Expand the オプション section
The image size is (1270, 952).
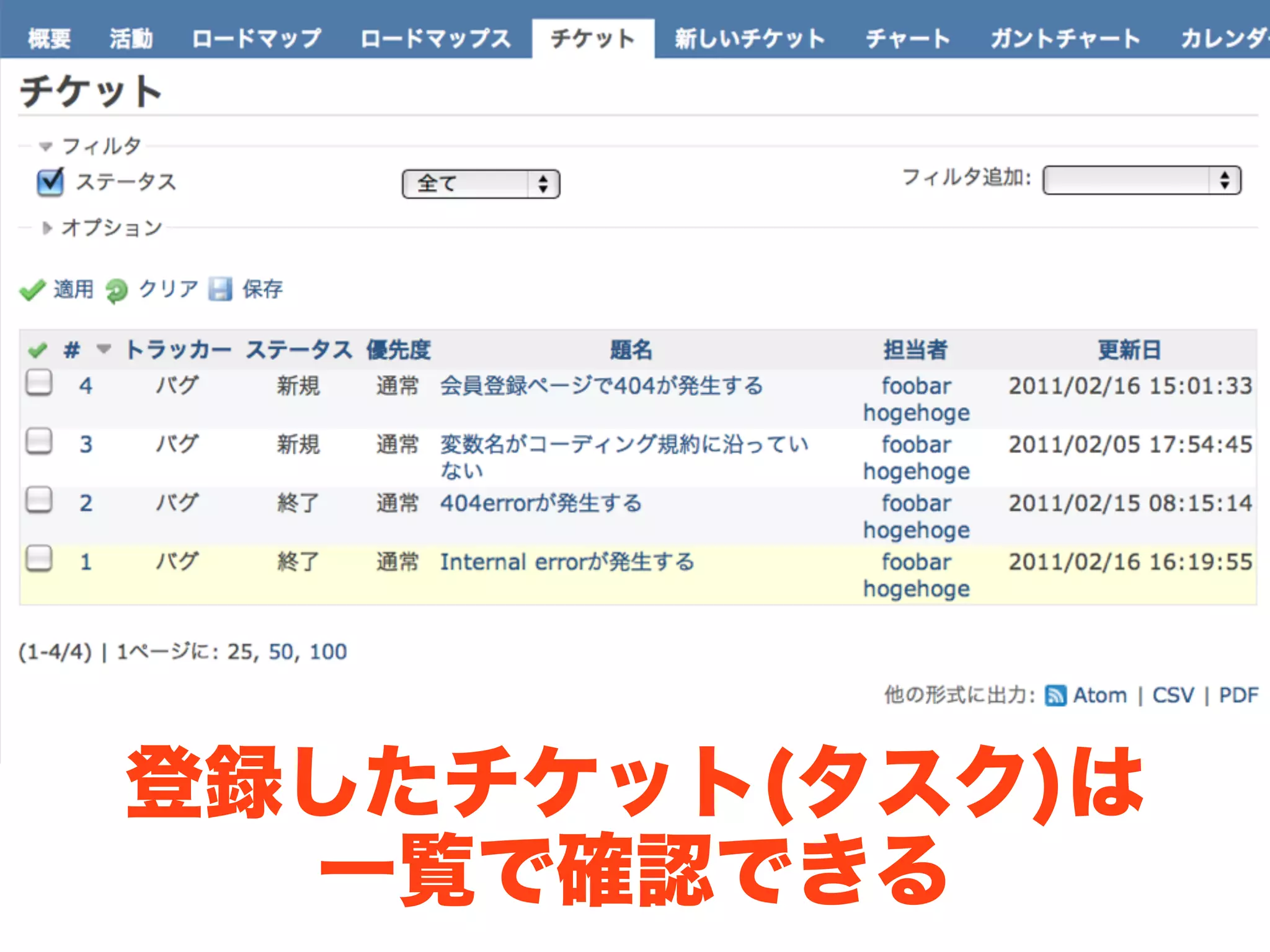tap(47, 228)
